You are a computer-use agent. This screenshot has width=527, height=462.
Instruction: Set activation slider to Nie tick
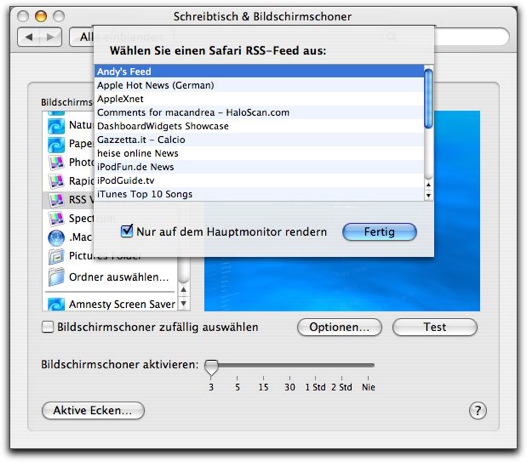pos(368,378)
